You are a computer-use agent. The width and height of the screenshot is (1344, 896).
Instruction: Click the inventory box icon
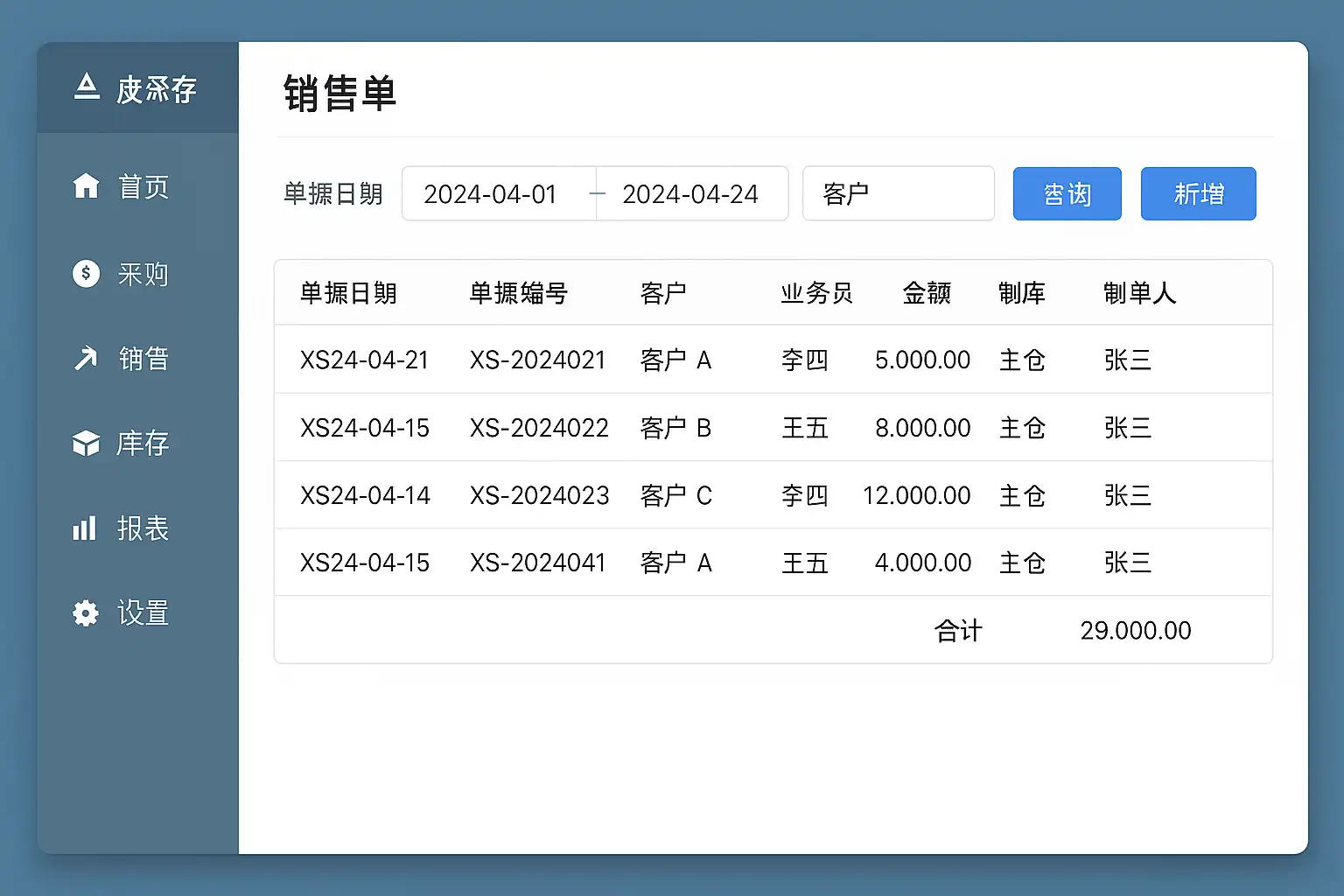[86, 444]
